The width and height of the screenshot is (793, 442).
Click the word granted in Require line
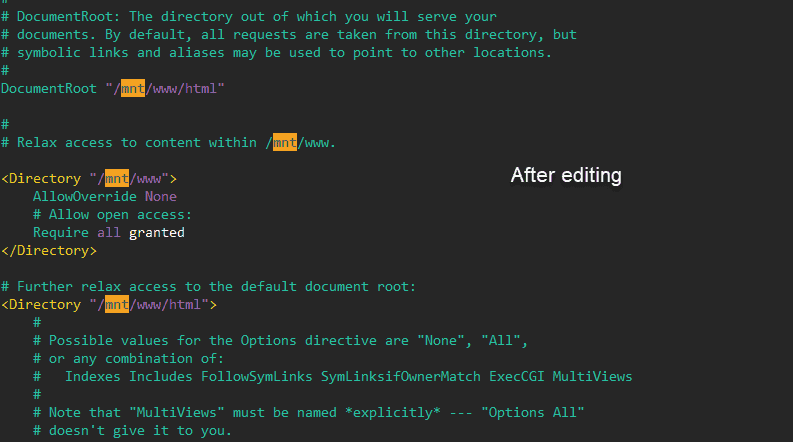(x=157, y=233)
